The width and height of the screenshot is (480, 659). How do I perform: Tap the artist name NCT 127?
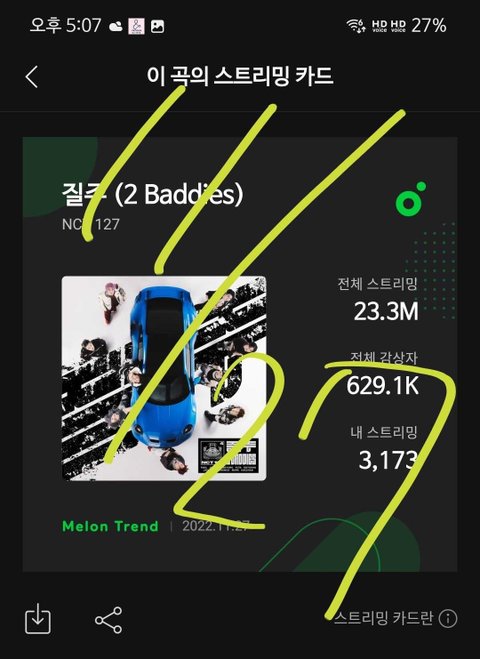pos(91,224)
